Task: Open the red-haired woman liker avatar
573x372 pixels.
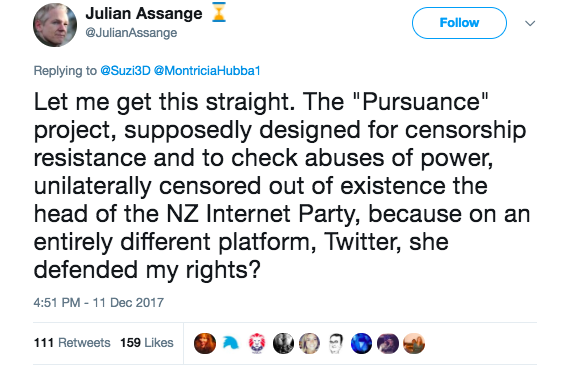Action: point(205,343)
